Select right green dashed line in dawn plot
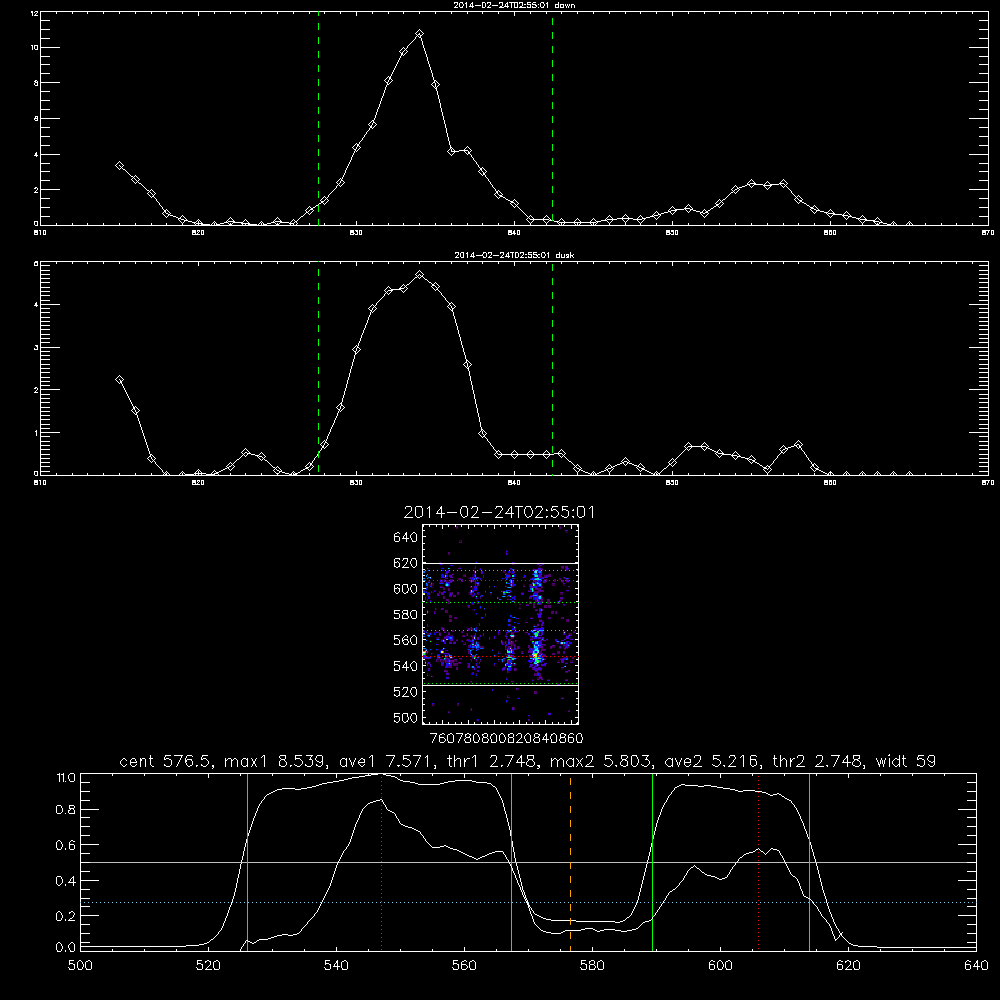 click(x=552, y=118)
